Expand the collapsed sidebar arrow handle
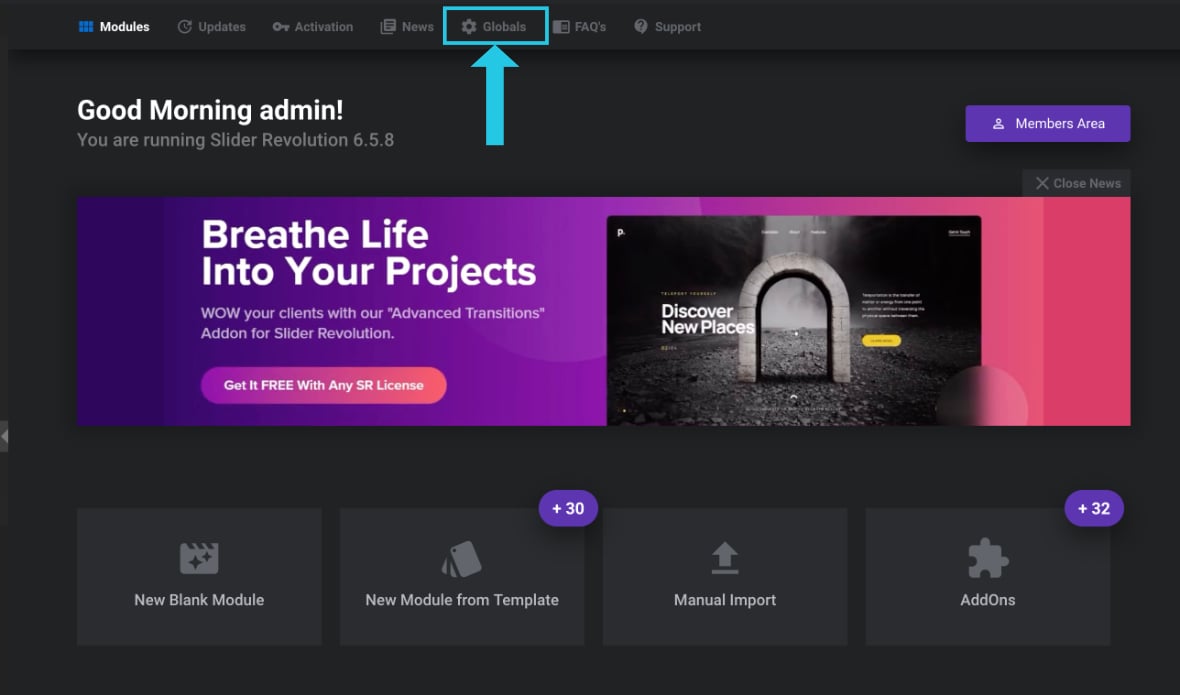This screenshot has height=695, width=1180. point(4,436)
